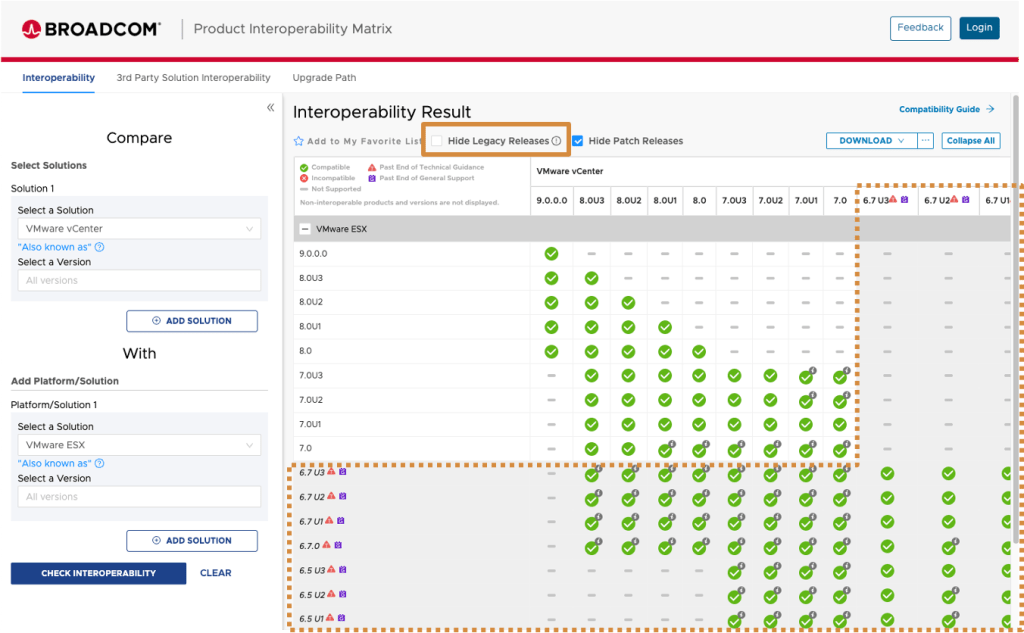
Task: Click the vCenter 9.0.0.0 column header
Action: point(552,201)
